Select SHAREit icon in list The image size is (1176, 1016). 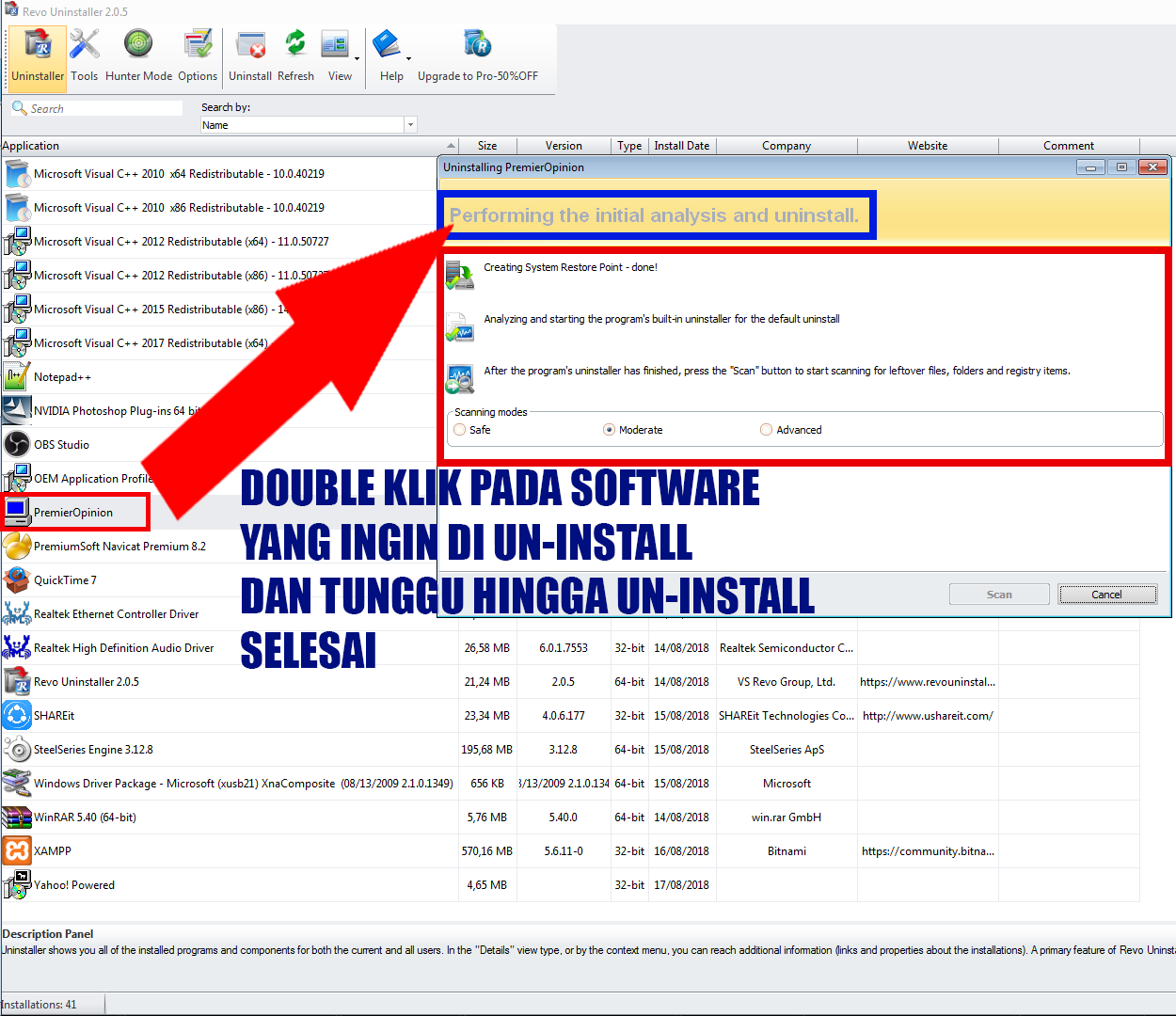(x=17, y=716)
